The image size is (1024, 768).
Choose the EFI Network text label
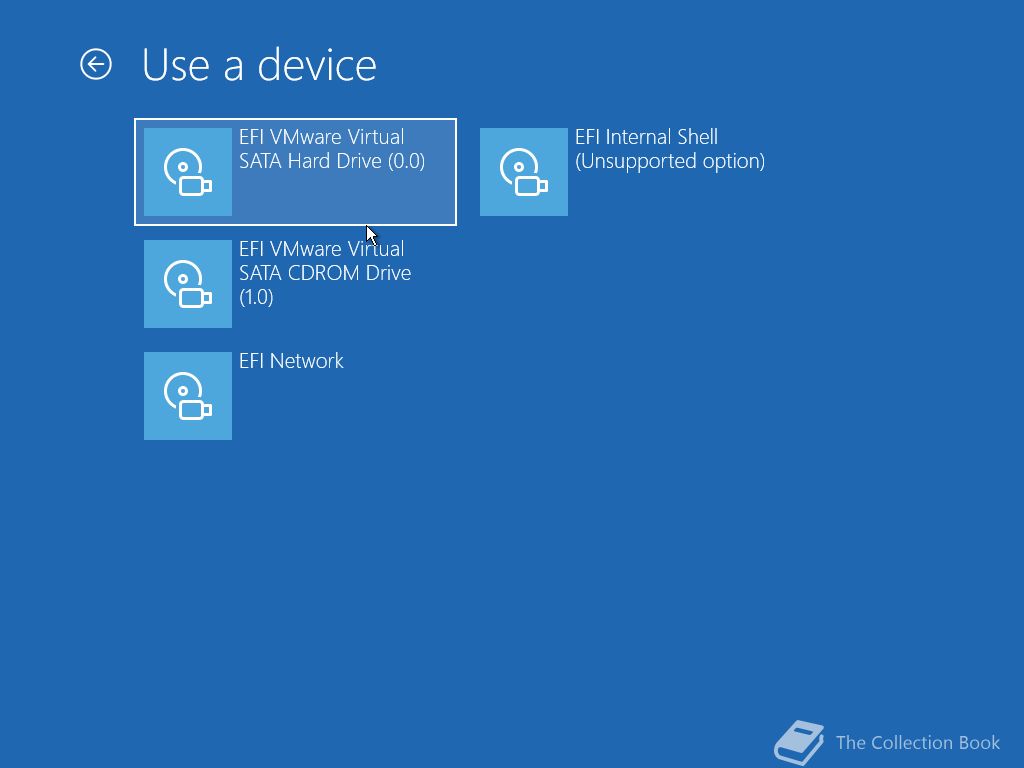pos(291,361)
